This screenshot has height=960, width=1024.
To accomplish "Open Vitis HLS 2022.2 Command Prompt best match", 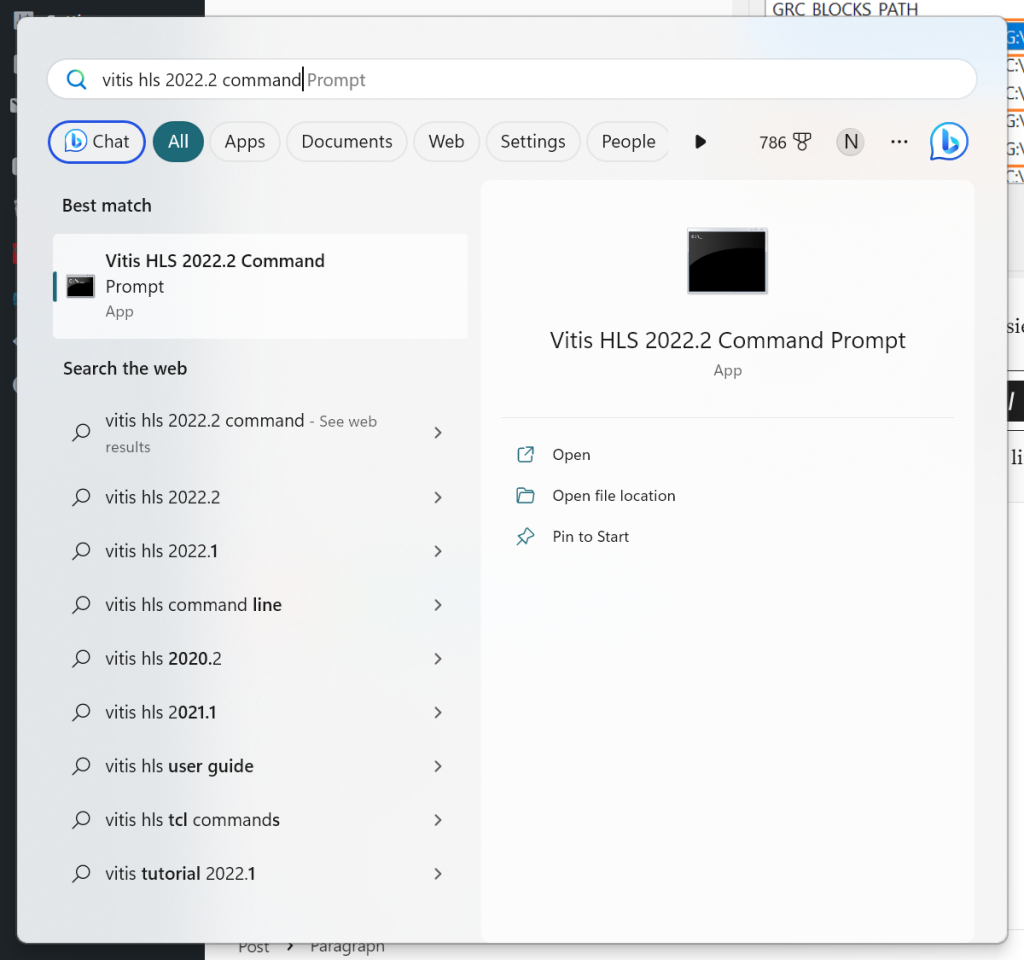I will click(x=260, y=286).
